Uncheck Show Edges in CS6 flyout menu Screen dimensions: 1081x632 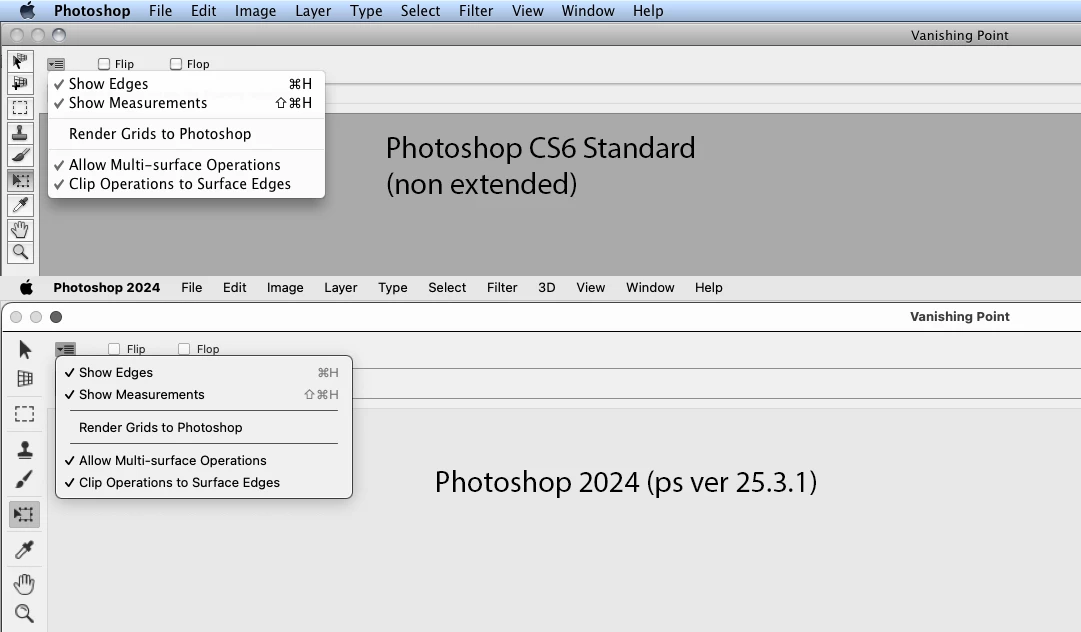186,83
